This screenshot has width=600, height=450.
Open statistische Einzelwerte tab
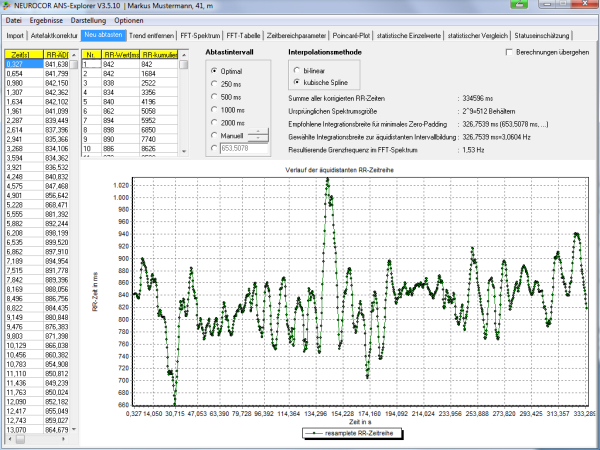pyautogui.click(x=408, y=36)
